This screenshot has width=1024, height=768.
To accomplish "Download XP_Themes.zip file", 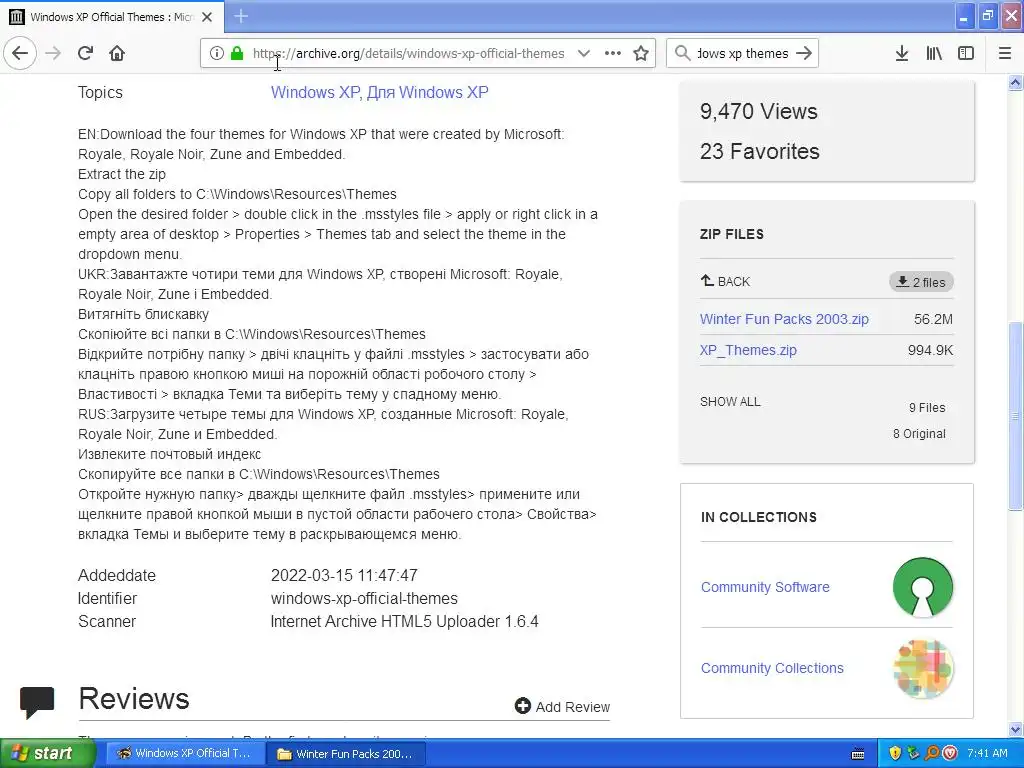I will [748, 350].
